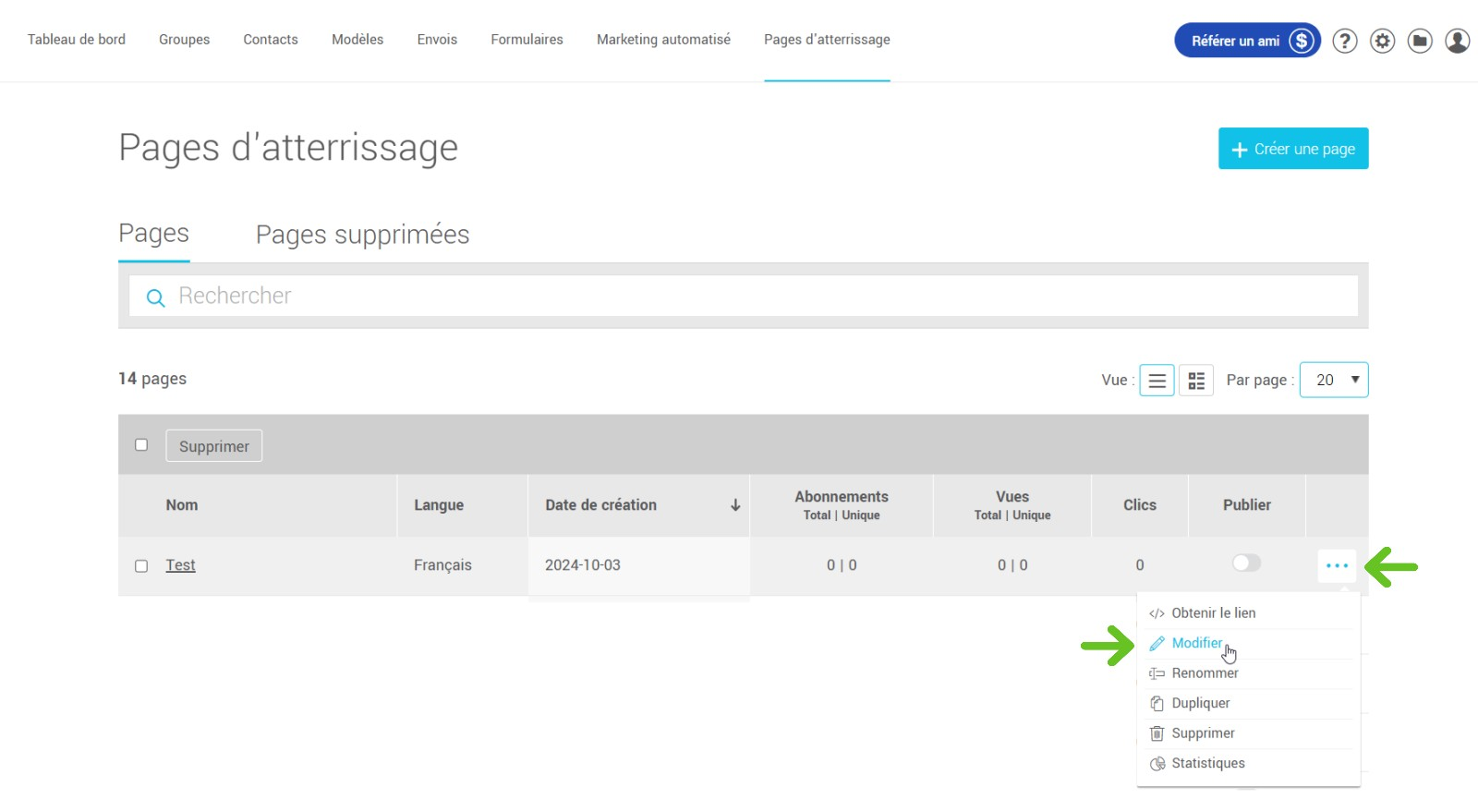Open the user profile icon

[1457, 41]
